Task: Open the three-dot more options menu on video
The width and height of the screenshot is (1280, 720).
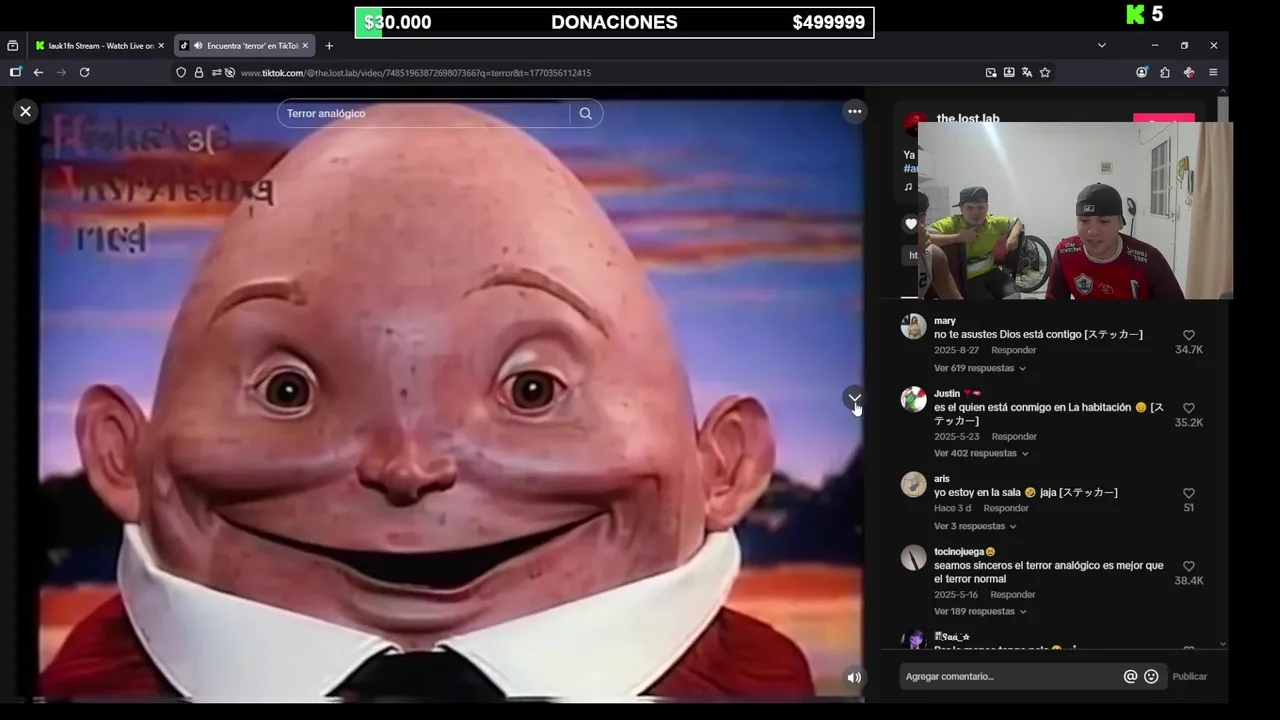Action: click(854, 112)
